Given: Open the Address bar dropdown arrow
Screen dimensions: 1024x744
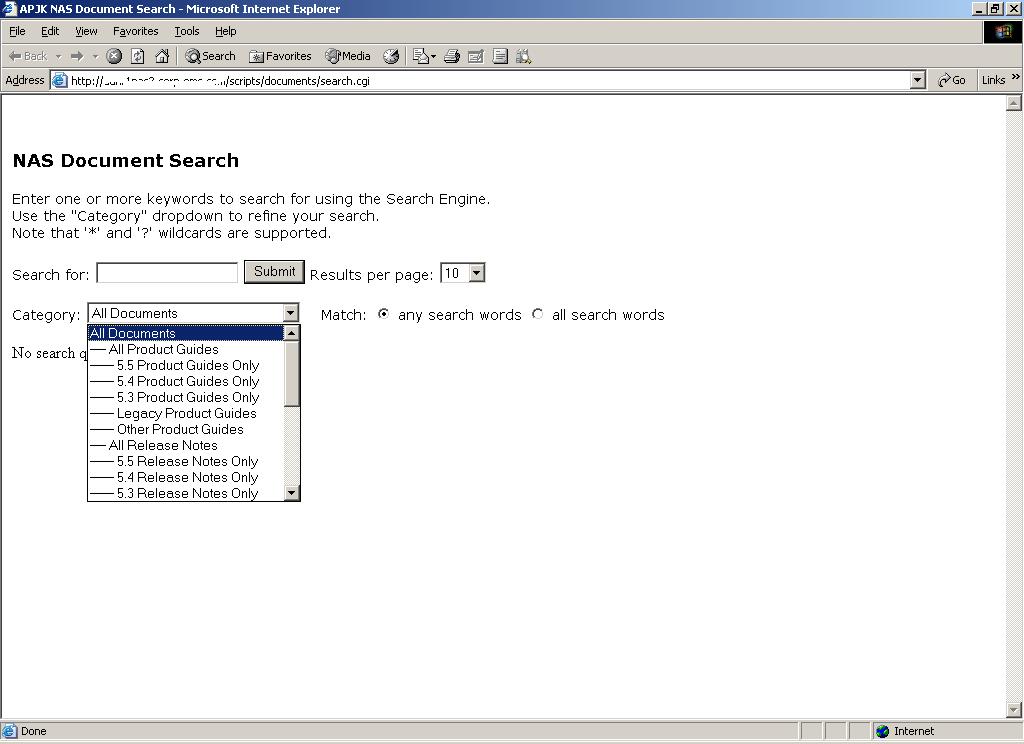Looking at the screenshot, I should pos(918,80).
